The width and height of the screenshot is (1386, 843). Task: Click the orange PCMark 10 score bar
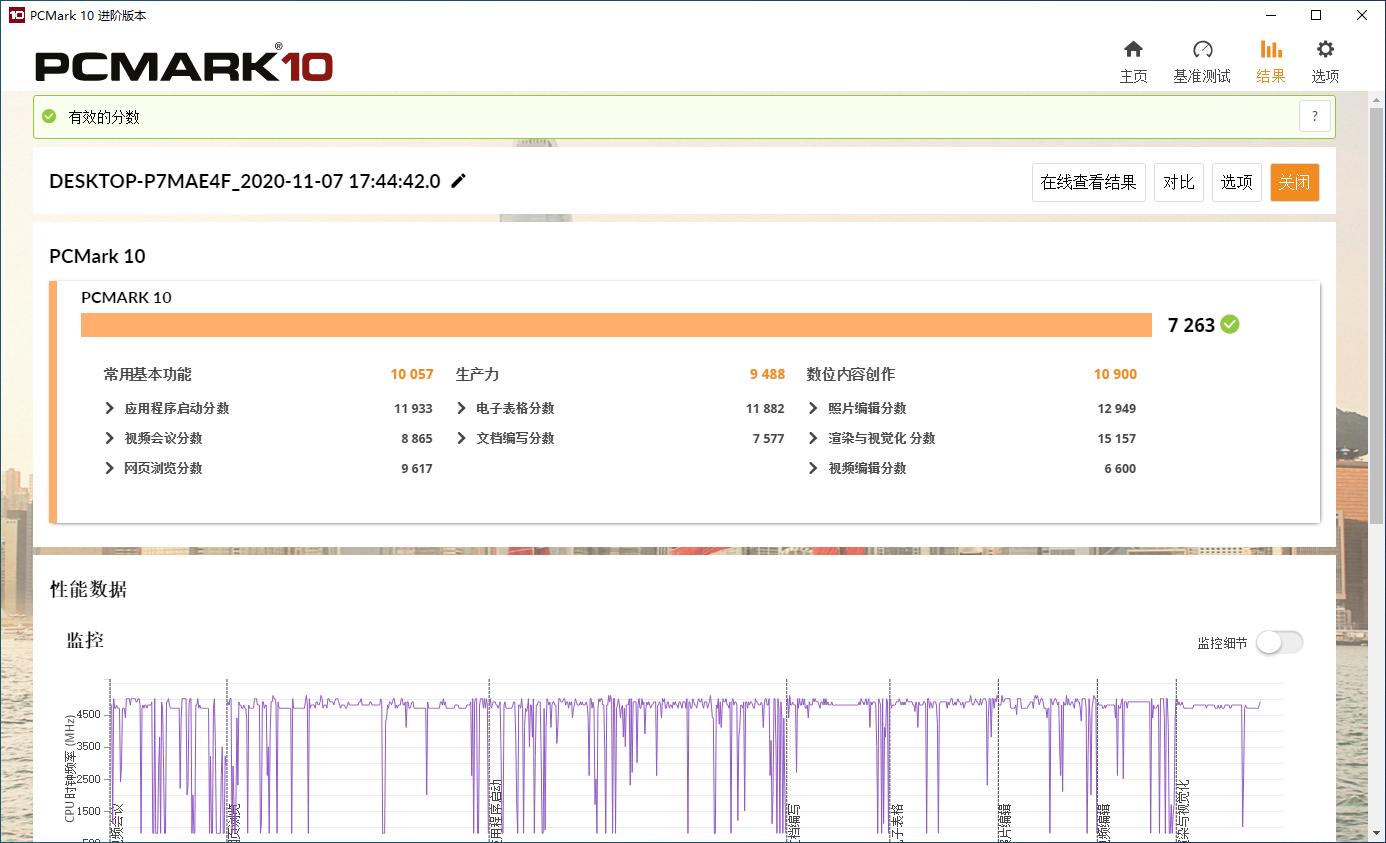[616, 325]
